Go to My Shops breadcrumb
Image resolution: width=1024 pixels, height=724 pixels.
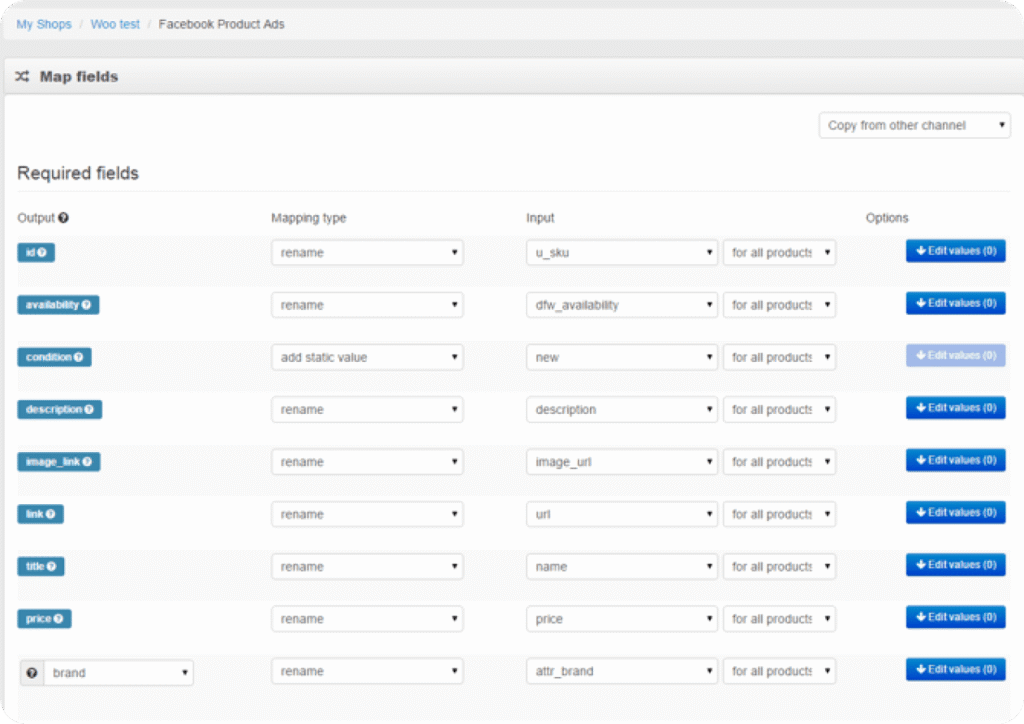44,24
